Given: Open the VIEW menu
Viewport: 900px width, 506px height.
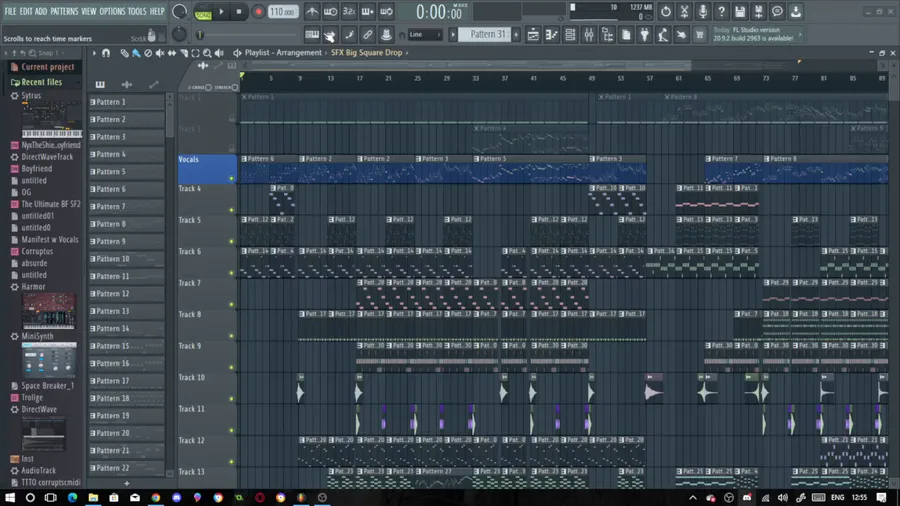Looking at the screenshot, I should (x=88, y=11).
